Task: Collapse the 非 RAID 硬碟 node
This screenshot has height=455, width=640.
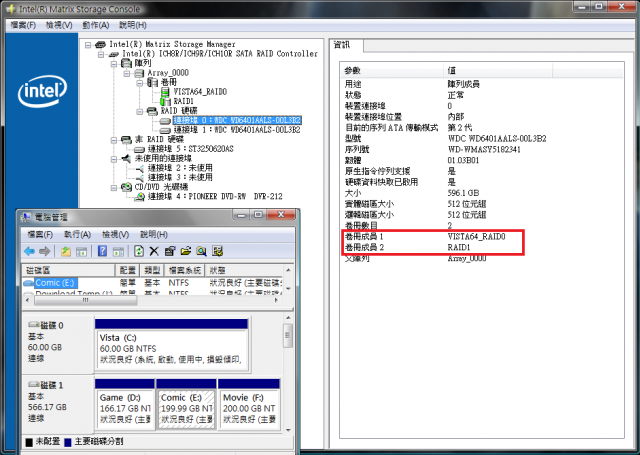Action: pyautogui.click(x=114, y=140)
